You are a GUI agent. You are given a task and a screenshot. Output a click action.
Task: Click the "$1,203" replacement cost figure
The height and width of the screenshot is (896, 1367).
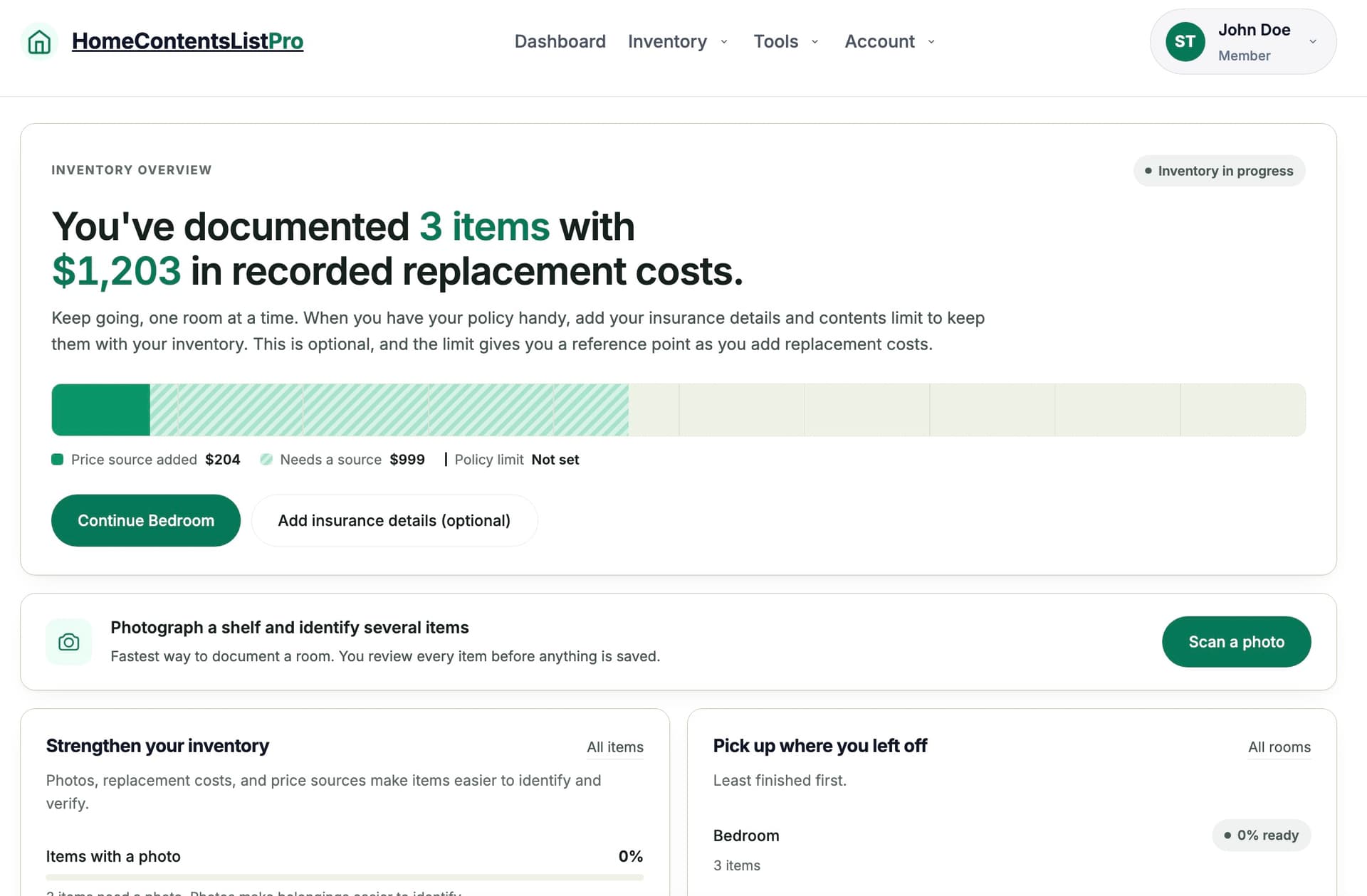tap(116, 271)
